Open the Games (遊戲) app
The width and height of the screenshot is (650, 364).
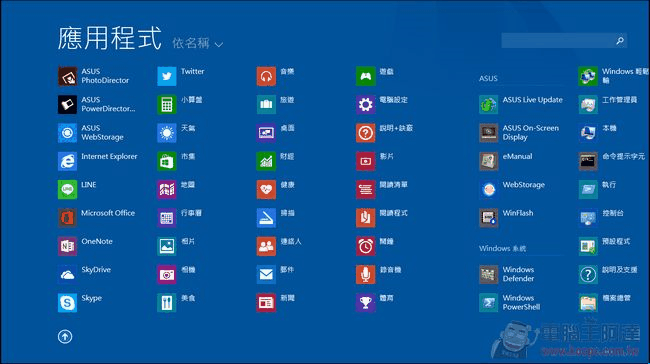click(375, 76)
